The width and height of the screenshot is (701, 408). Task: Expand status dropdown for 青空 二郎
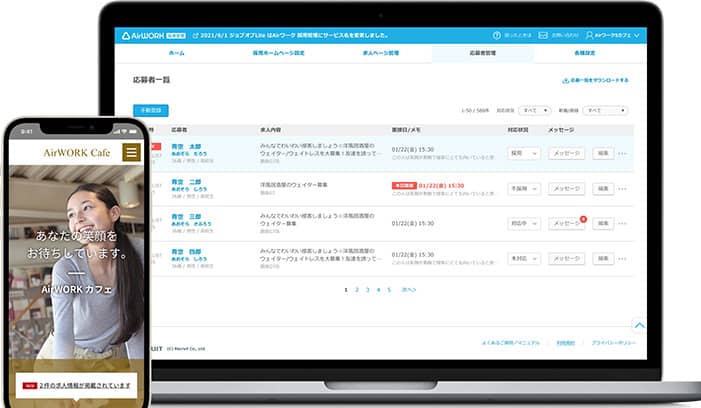click(523, 189)
